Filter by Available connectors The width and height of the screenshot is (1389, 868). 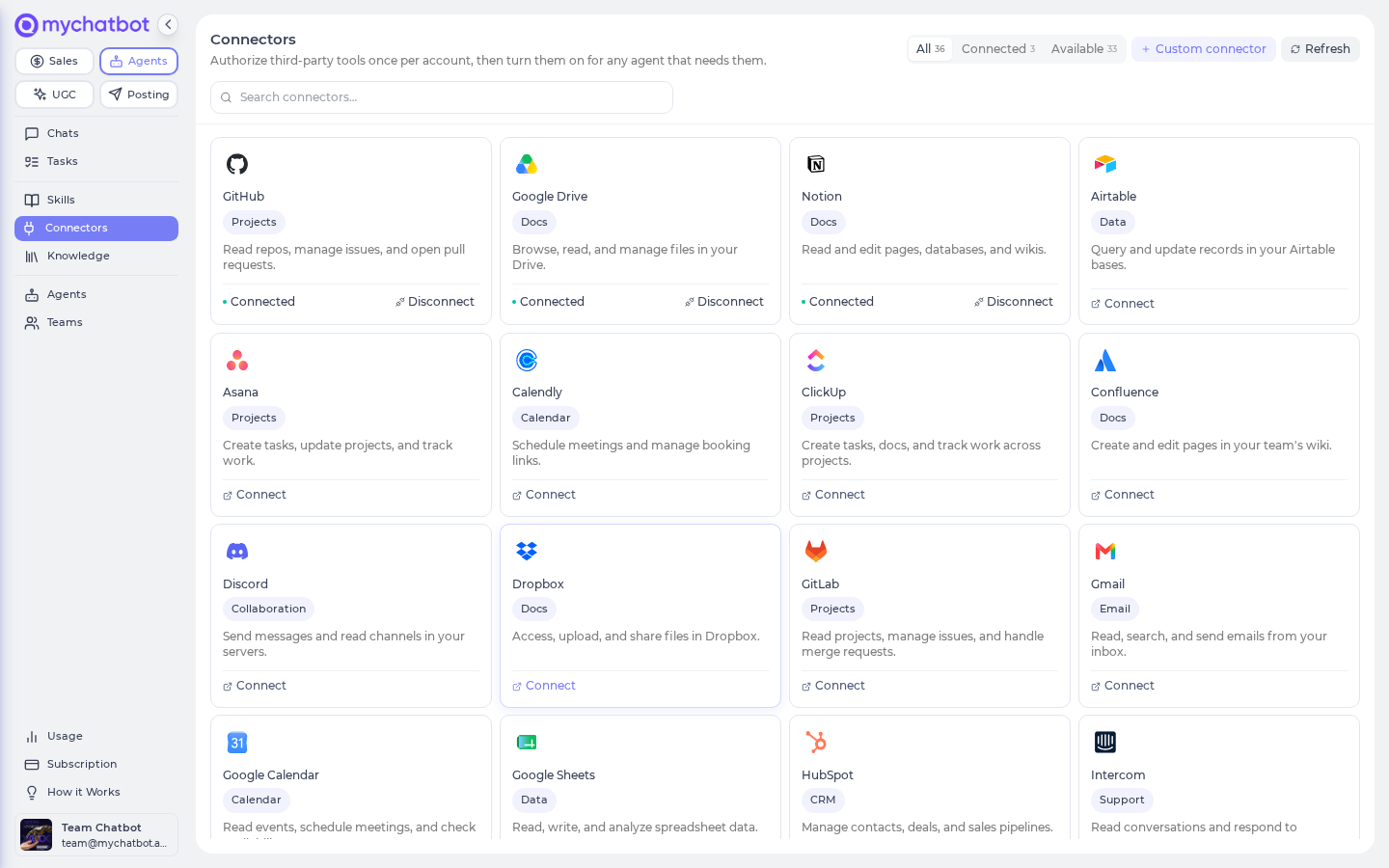click(x=1084, y=49)
